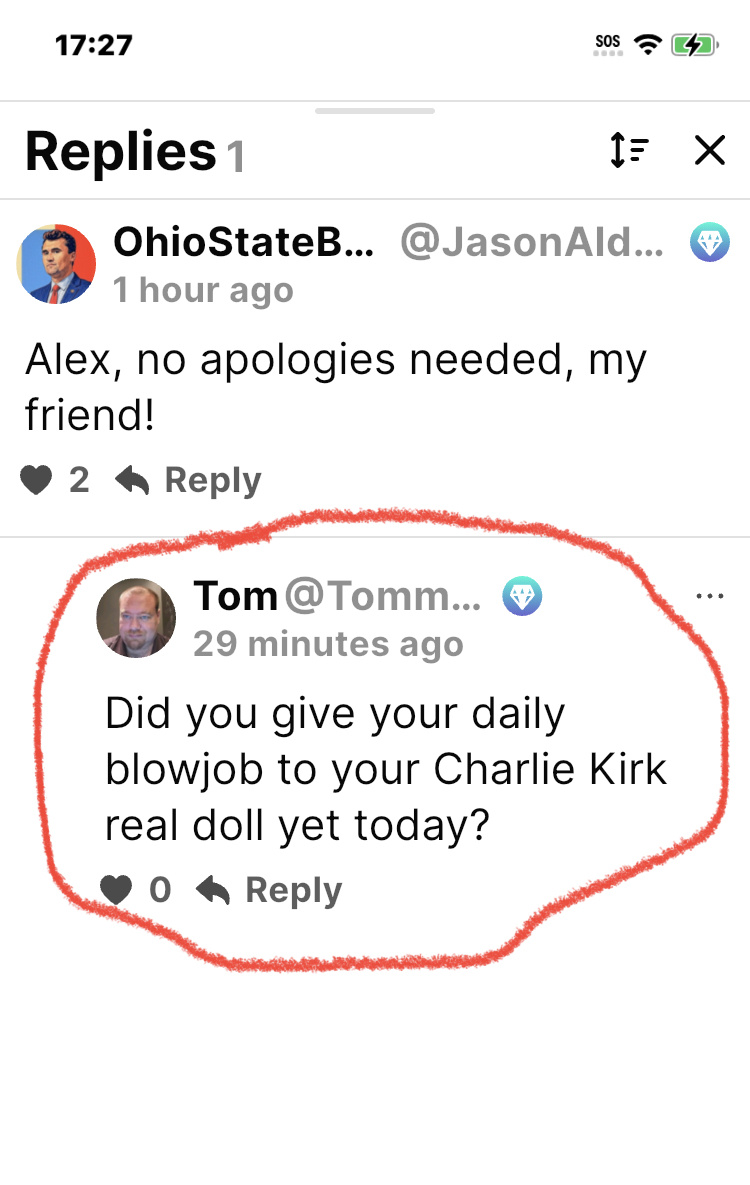Tap the Wi-Fi status bar icon
750x1185 pixels.
tap(650, 45)
